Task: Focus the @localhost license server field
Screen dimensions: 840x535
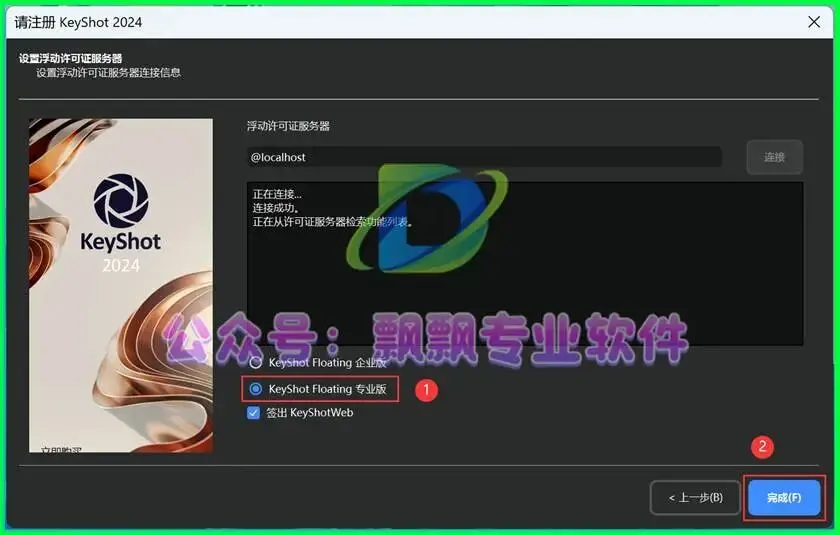Action: pyautogui.click(x=484, y=157)
